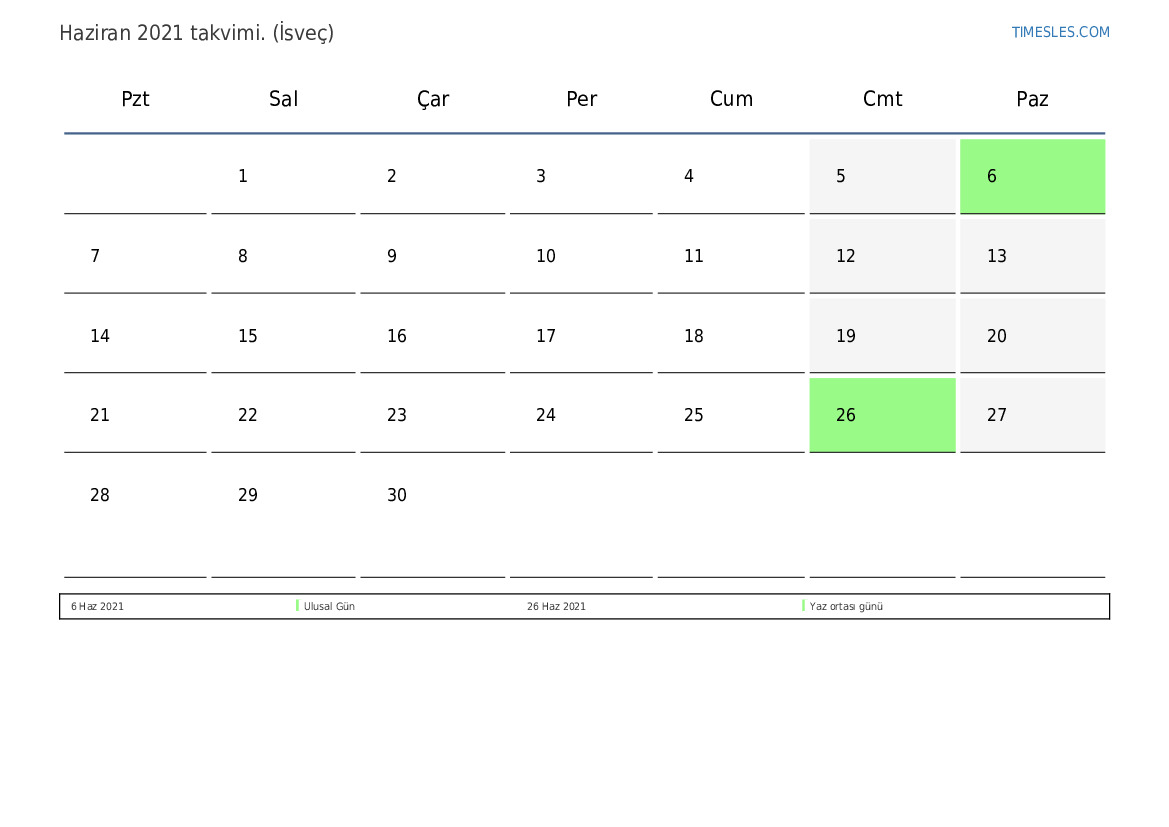Click the Paz weekday header
Screen dimensions: 1169x827
(1032, 99)
